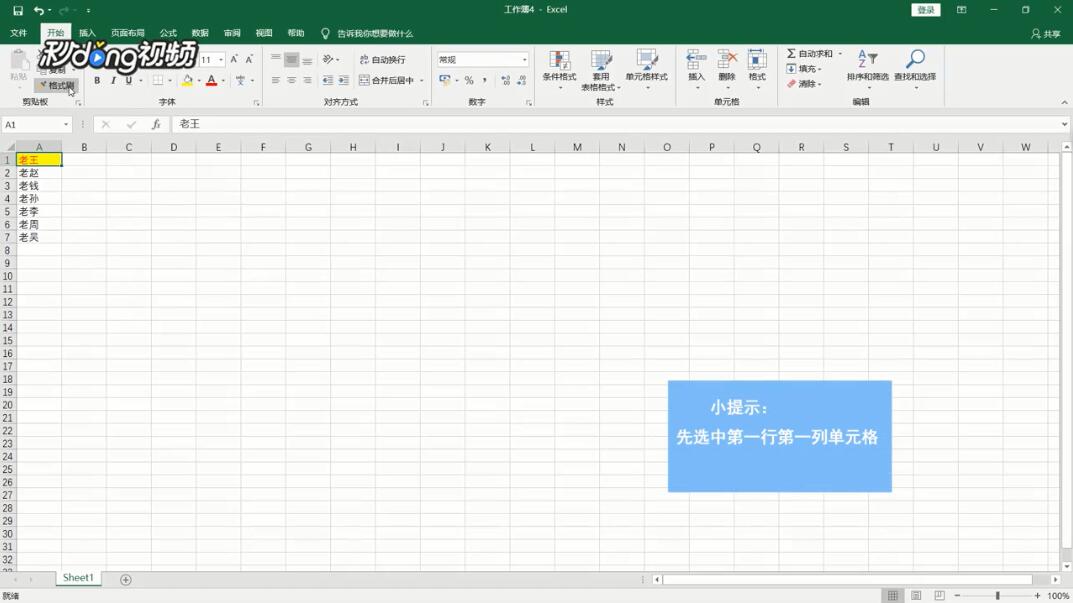The image size is (1073, 603).
Task: Decrease indent
Action: [328, 81]
